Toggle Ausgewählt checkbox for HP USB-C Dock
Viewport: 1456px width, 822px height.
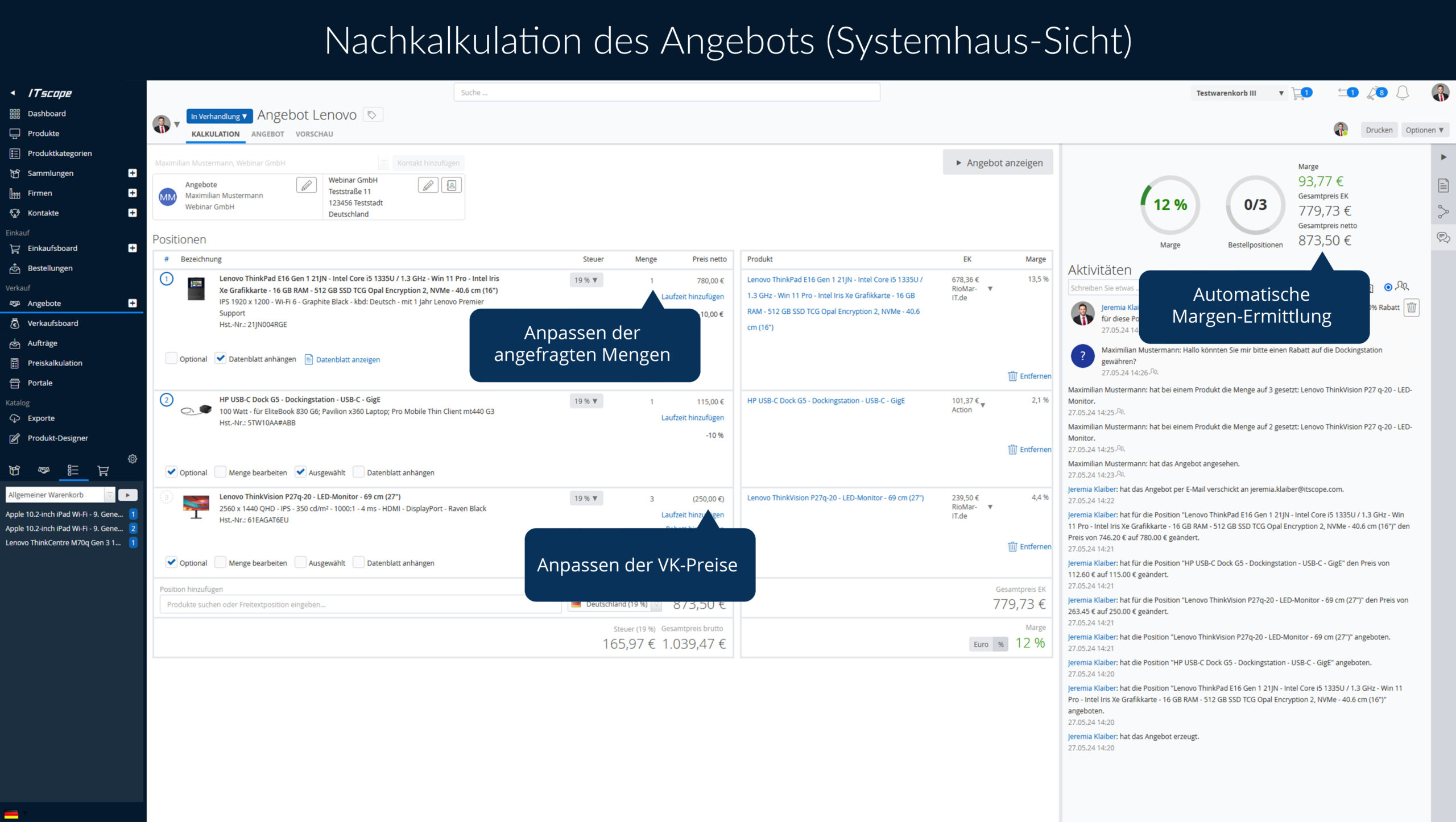click(x=300, y=472)
